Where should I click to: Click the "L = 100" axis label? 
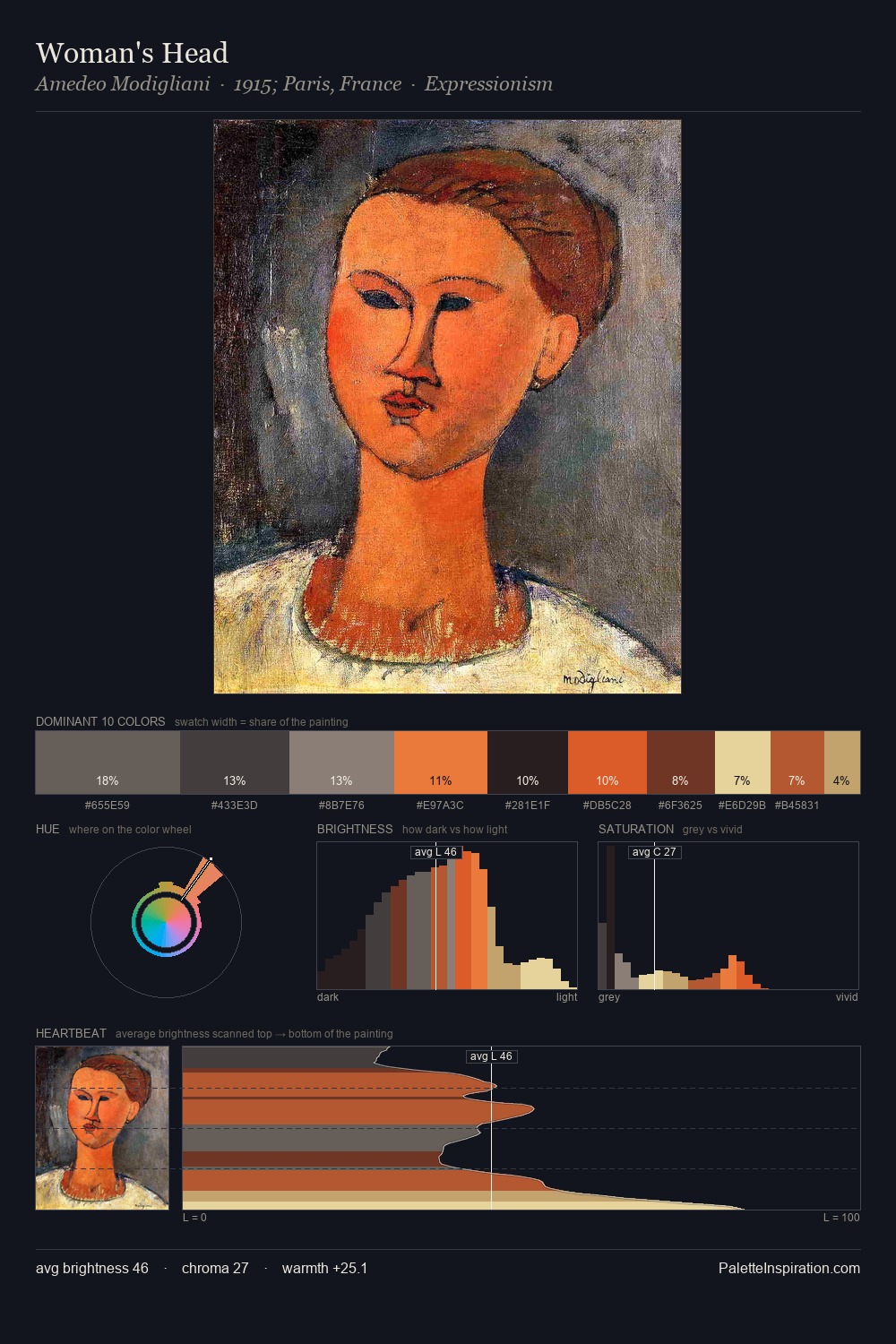click(x=841, y=1218)
